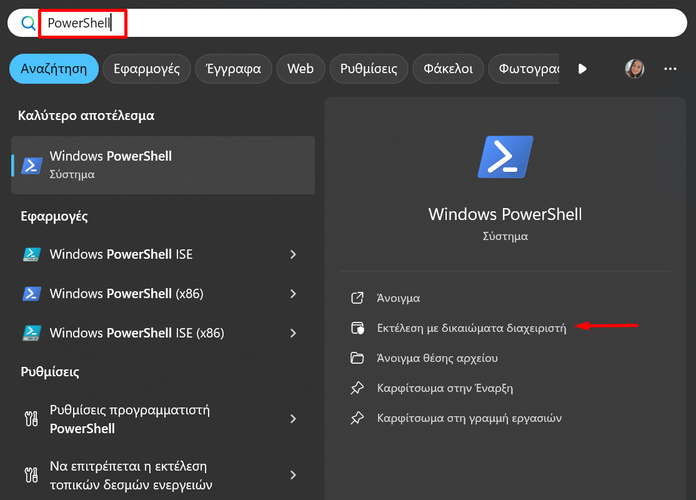Click the large PowerShell logo in details pane
This screenshot has height=500, width=696.
coord(505,157)
